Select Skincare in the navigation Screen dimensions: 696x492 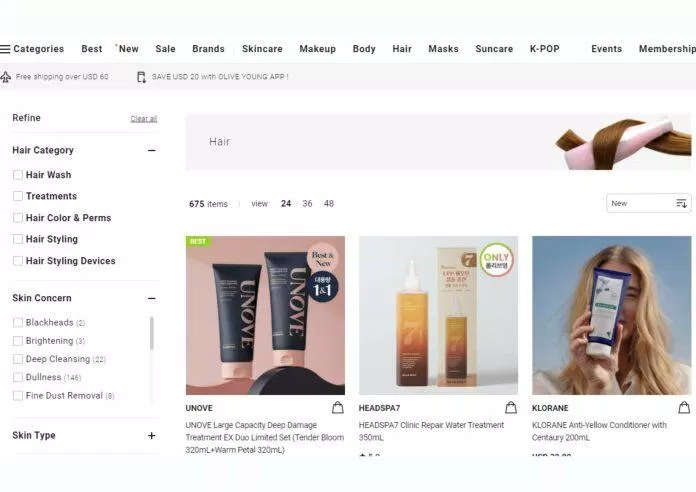[x=262, y=49]
